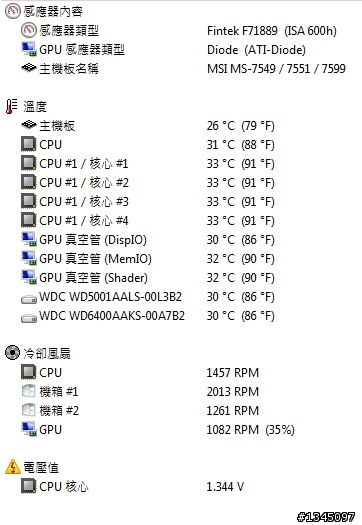Click the monitor icon beside GPU 感應器類型
The width and height of the screenshot is (362, 525).
29,50
